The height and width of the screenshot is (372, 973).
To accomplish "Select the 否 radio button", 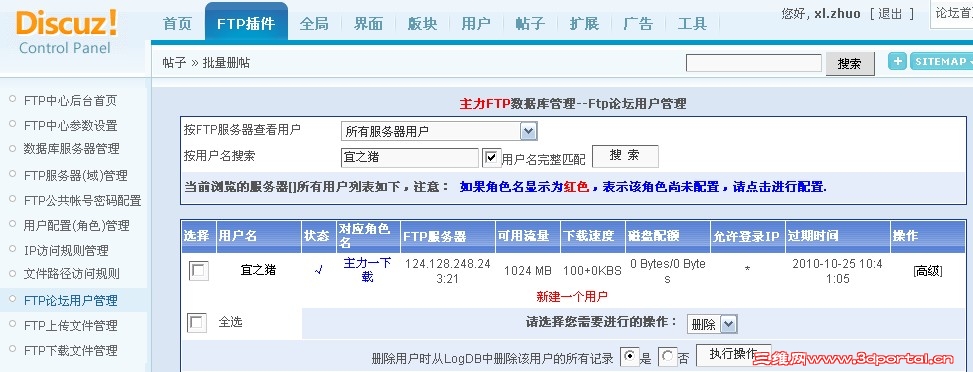I will tap(667, 356).
